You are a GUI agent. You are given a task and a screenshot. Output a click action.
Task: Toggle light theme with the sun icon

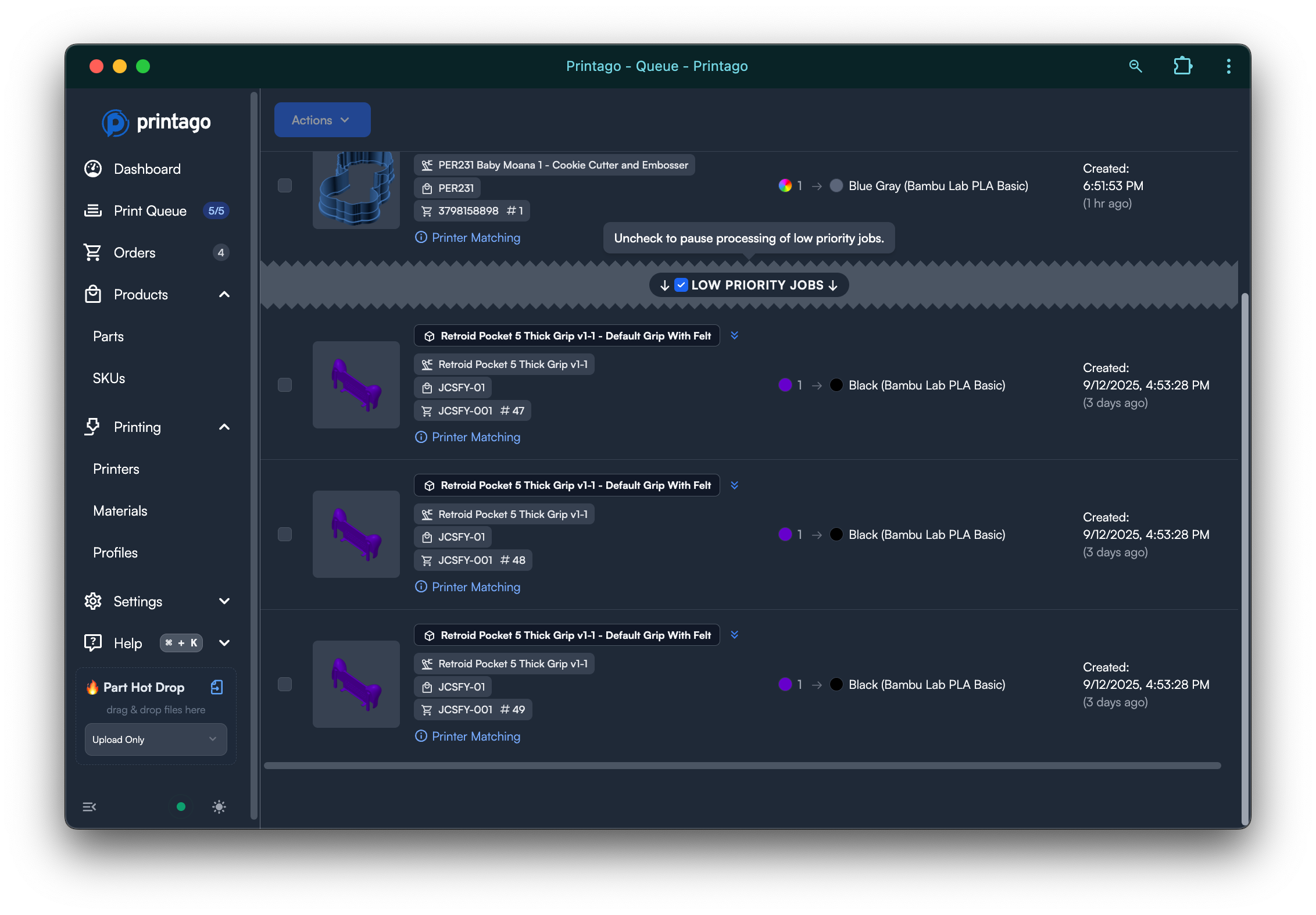pos(219,807)
